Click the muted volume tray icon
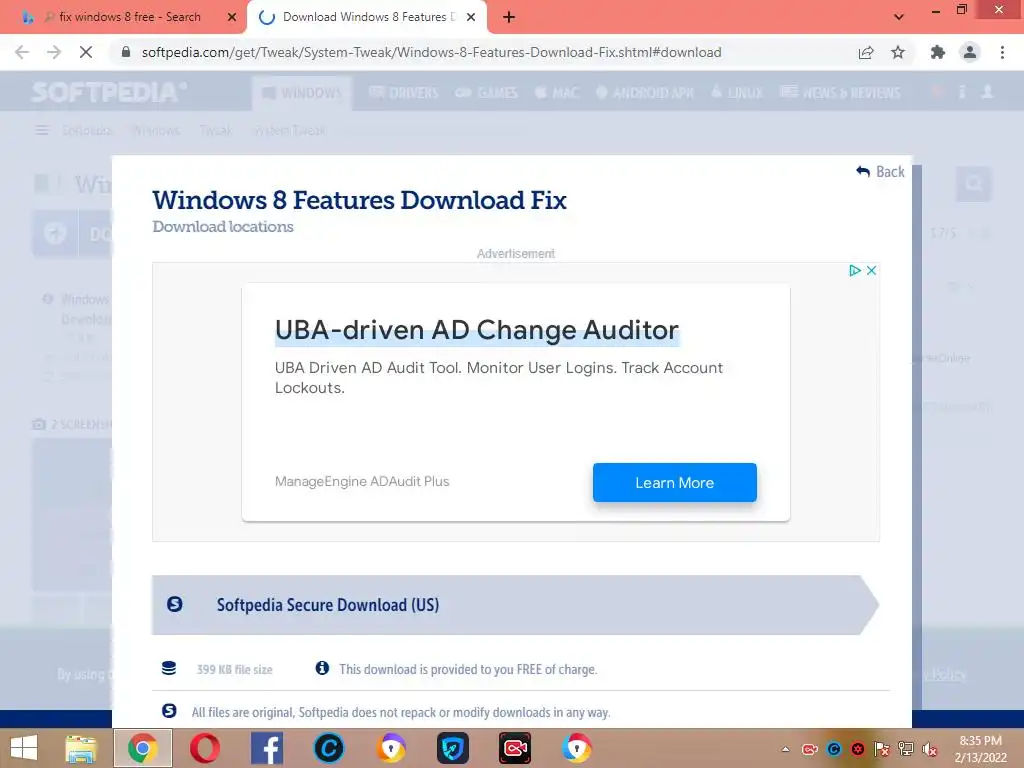 (930, 749)
